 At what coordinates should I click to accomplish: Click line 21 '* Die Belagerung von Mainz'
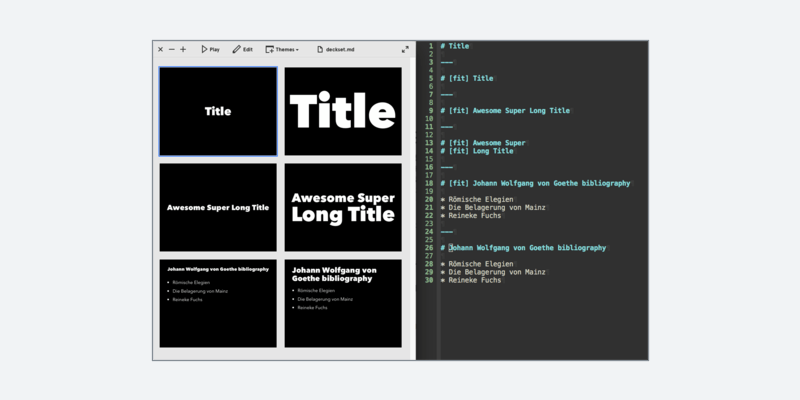493,208
